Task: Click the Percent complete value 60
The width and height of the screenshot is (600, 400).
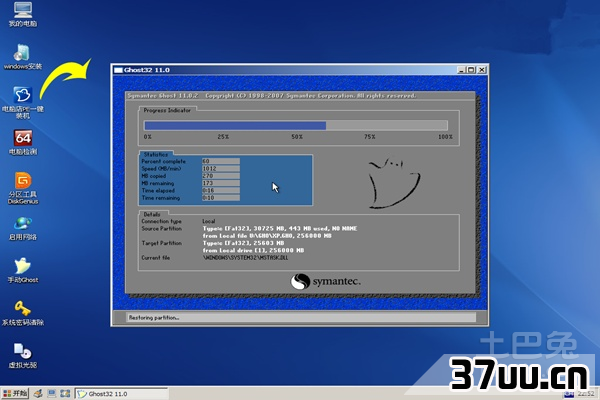Action: click(221, 161)
